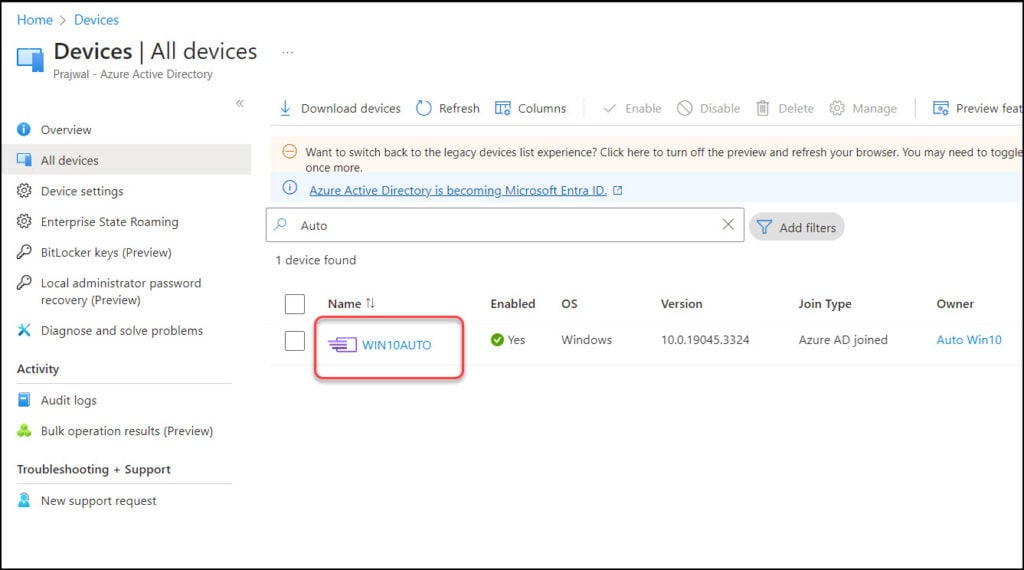Check the WIN10AUTO row checkbox
Image resolution: width=1024 pixels, height=570 pixels.
click(295, 340)
